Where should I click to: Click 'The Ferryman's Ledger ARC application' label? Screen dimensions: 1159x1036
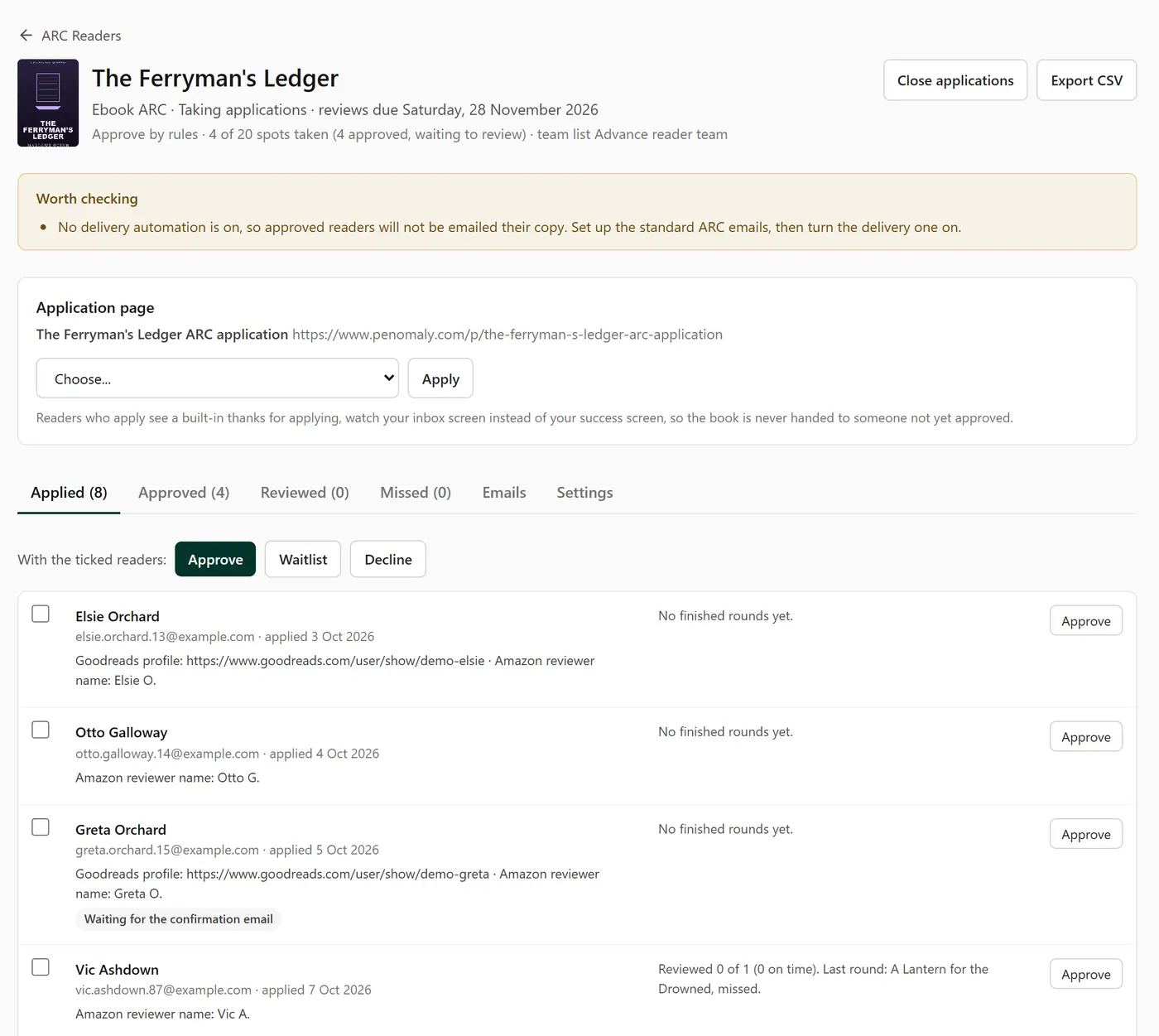point(162,335)
